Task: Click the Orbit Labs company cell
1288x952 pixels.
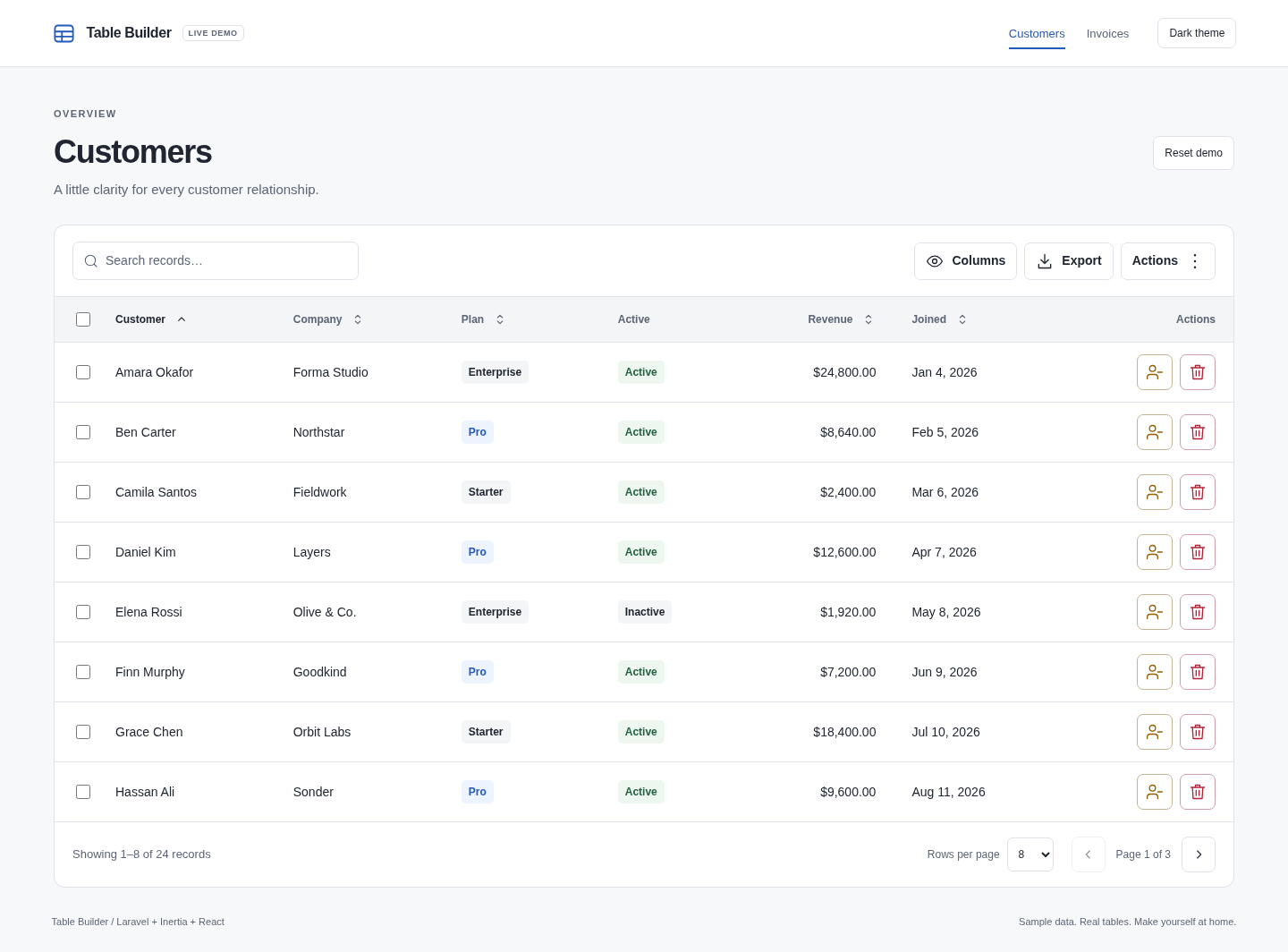Action: pos(322,732)
